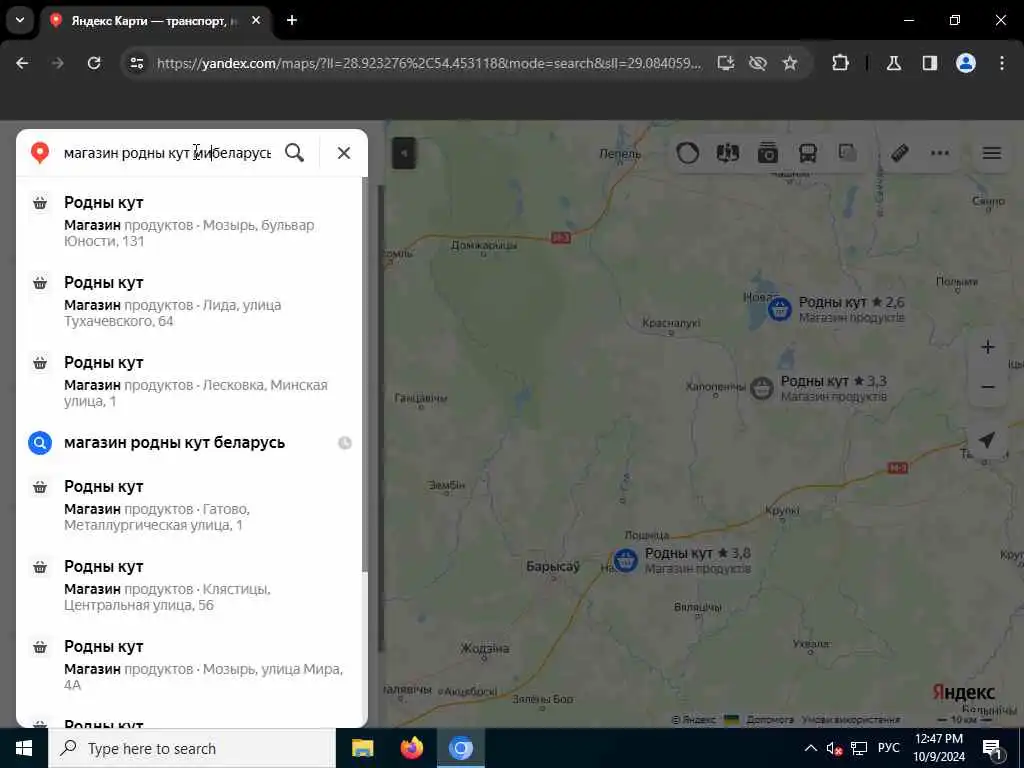Open Родны кут marker rated 2,6

click(x=779, y=309)
